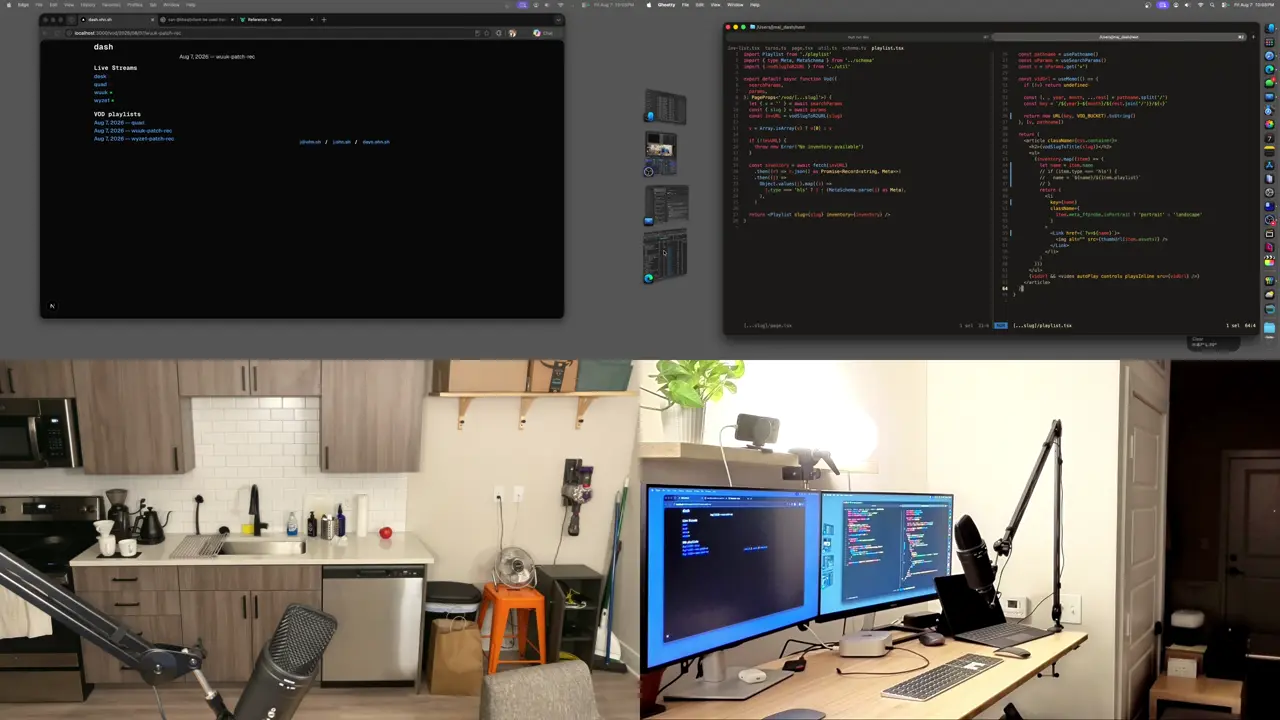Follow the j.ehn.sh footer link
Screen dimensions: 1280x720
point(341,142)
